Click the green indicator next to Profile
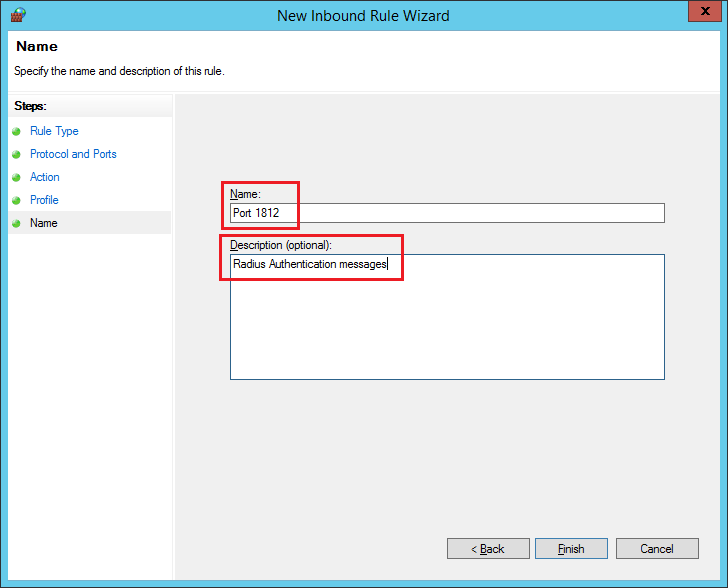Image resolution: width=728 pixels, height=588 pixels. coord(17,200)
